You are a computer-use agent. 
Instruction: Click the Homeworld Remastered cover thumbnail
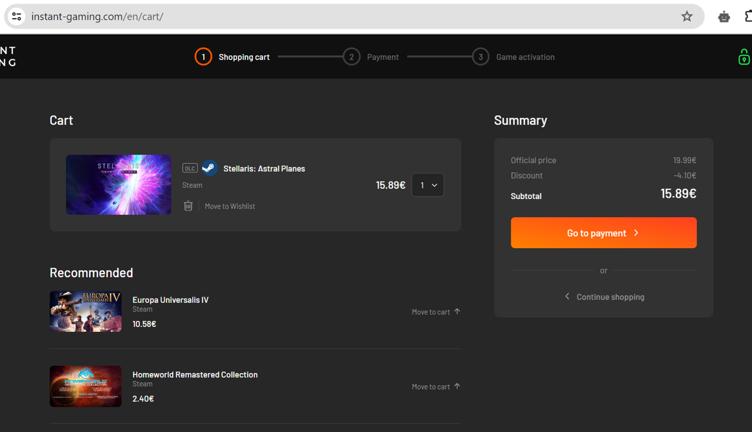pos(85,386)
